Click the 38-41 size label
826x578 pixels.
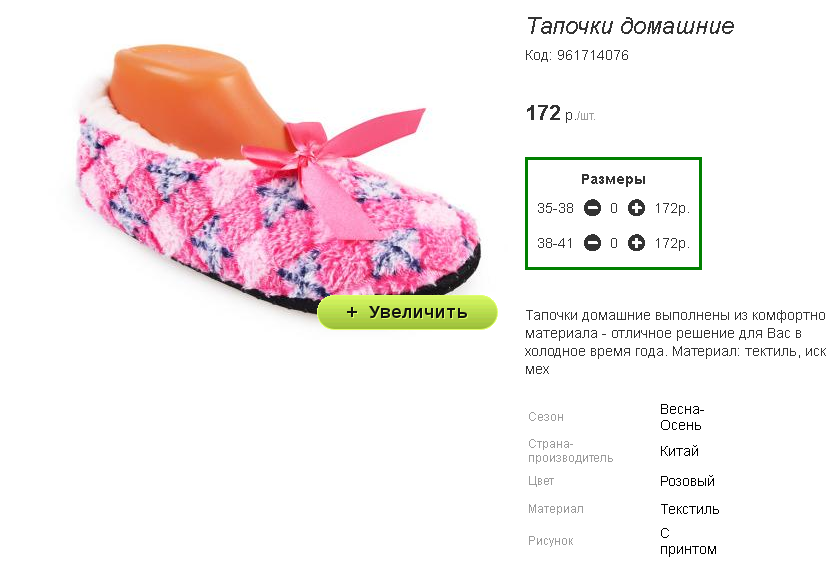[555, 243]
